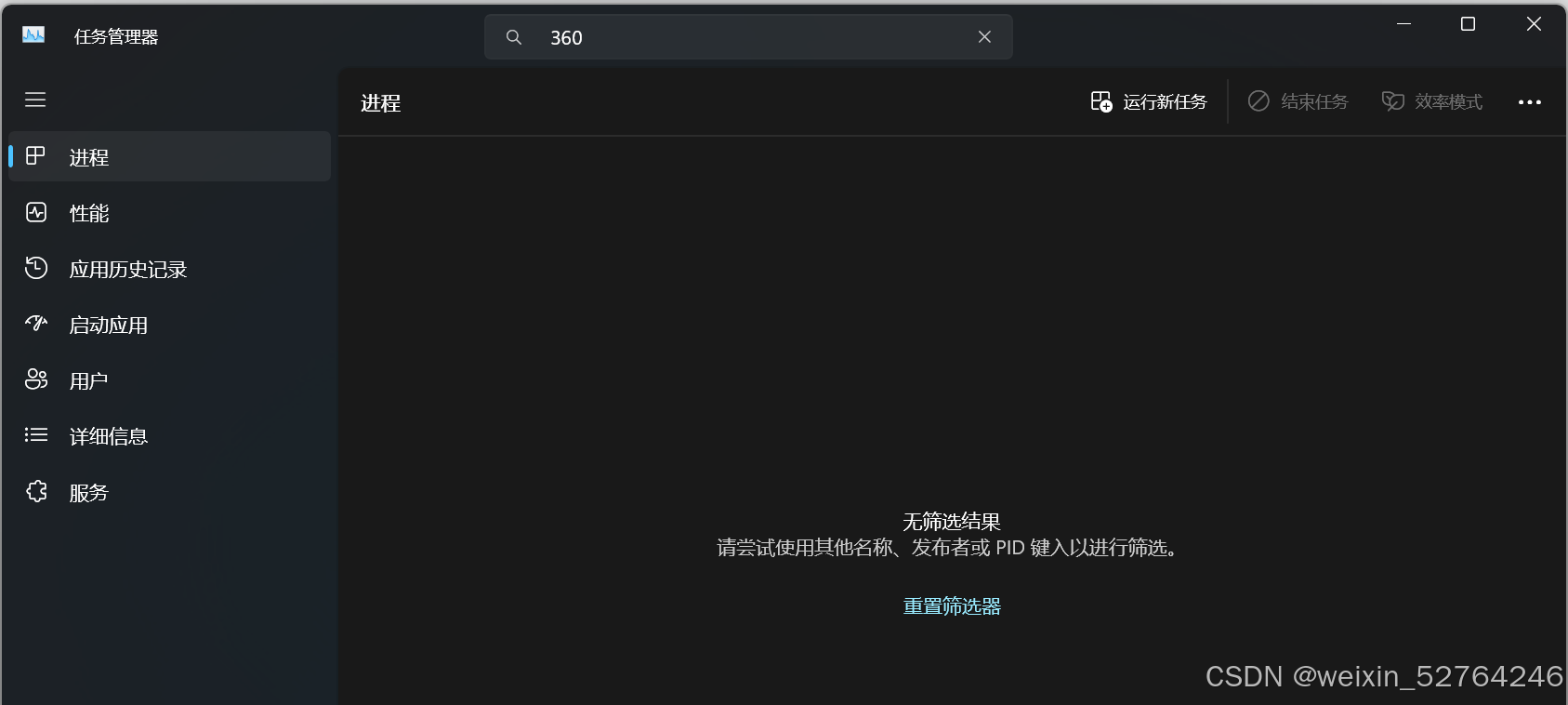Viewport: 1568px width, 705px height.
Task: Show the 详细信息 page
Action: 169,436
